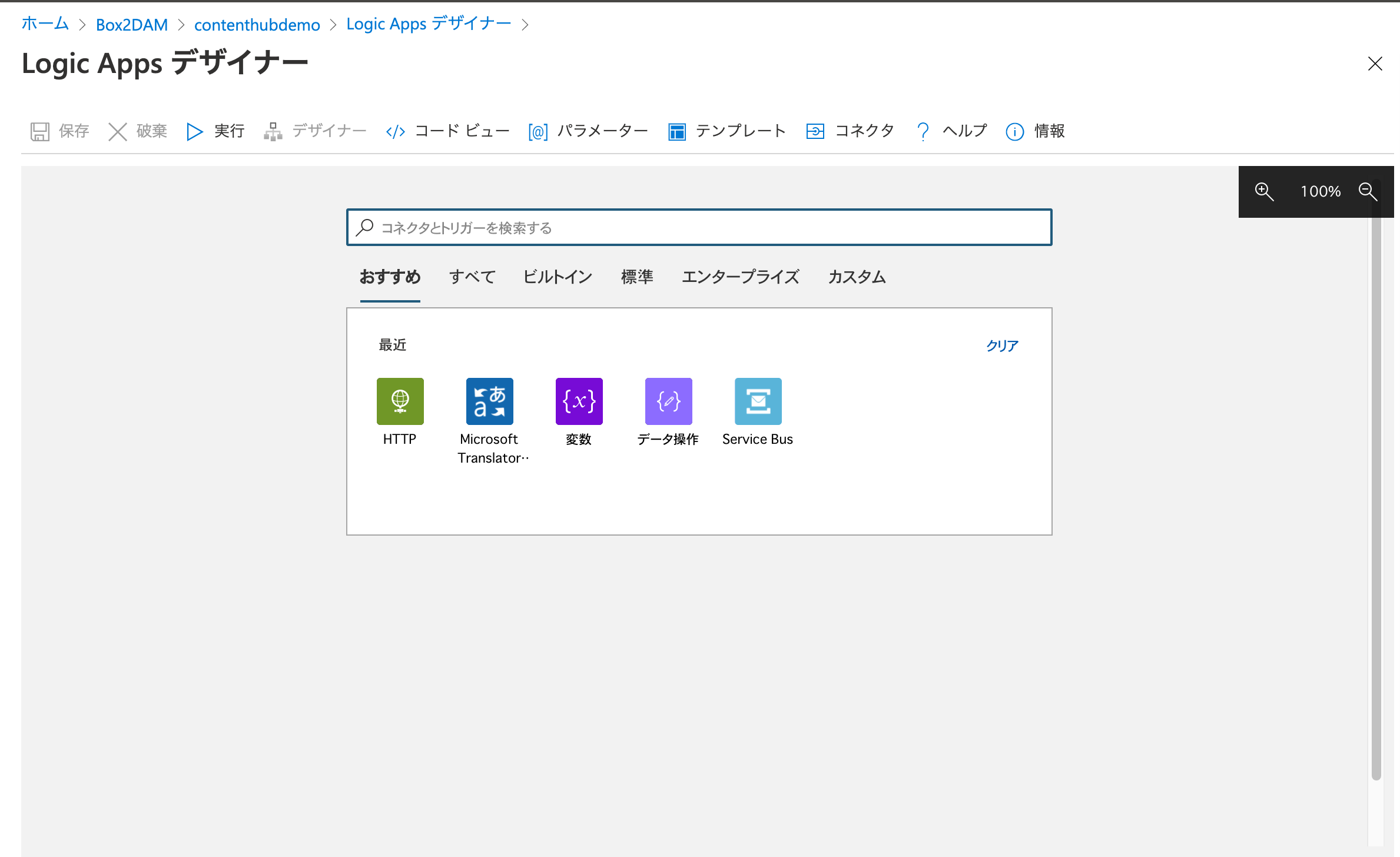The image size is (1400, 857).
Task: Select the Microsoft Translator connector icon
Action: click(x=490, y=401)
